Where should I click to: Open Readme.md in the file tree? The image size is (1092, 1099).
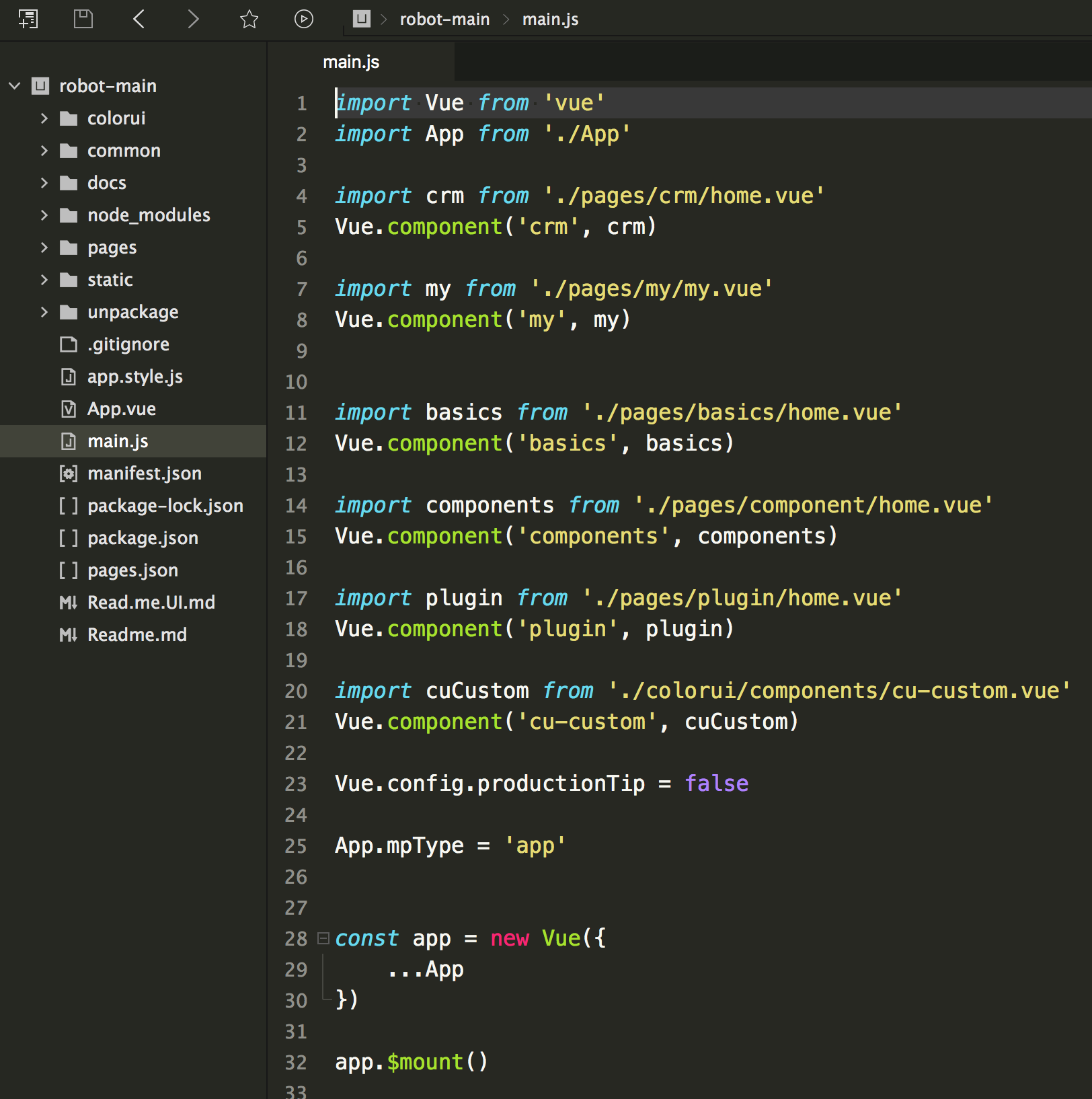(137, 635)
